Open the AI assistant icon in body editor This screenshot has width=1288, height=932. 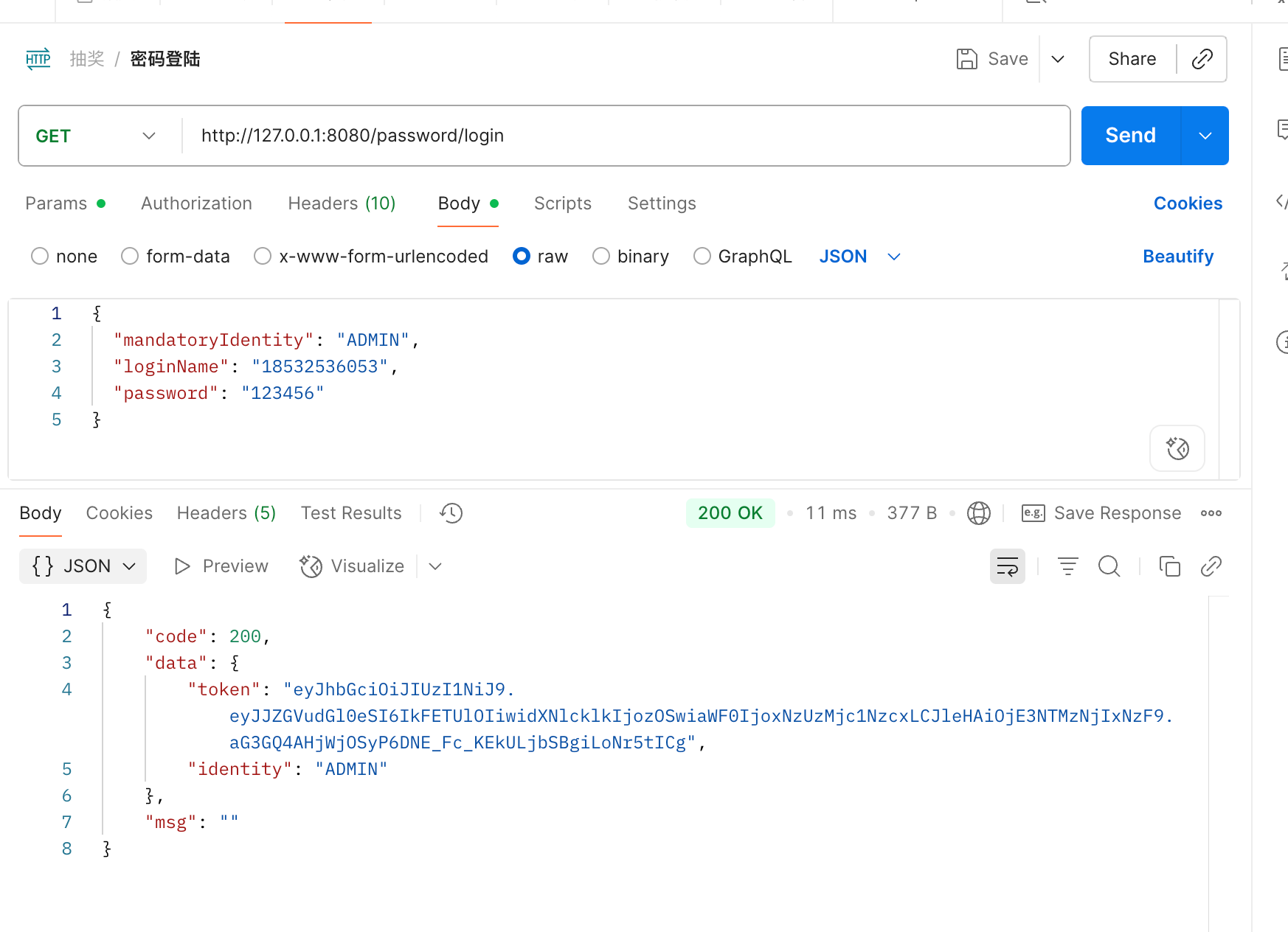pos(1177,448)
